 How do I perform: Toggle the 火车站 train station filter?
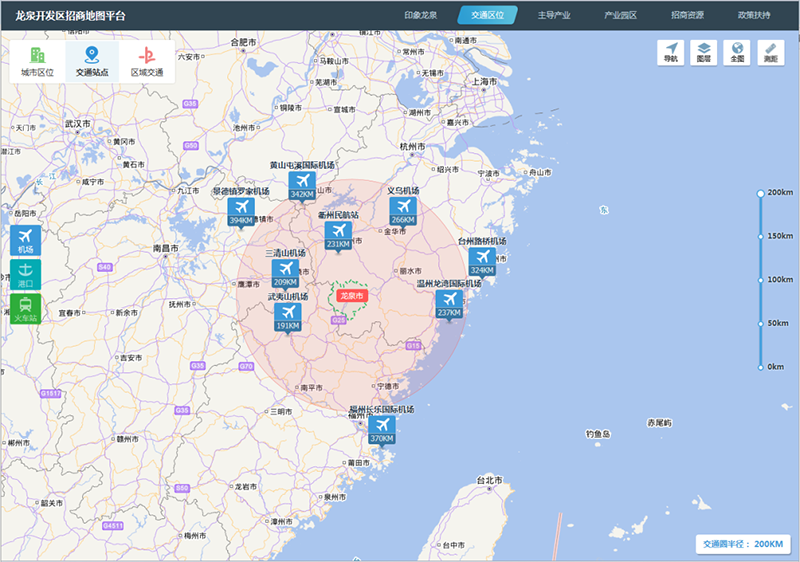(25, 309)
